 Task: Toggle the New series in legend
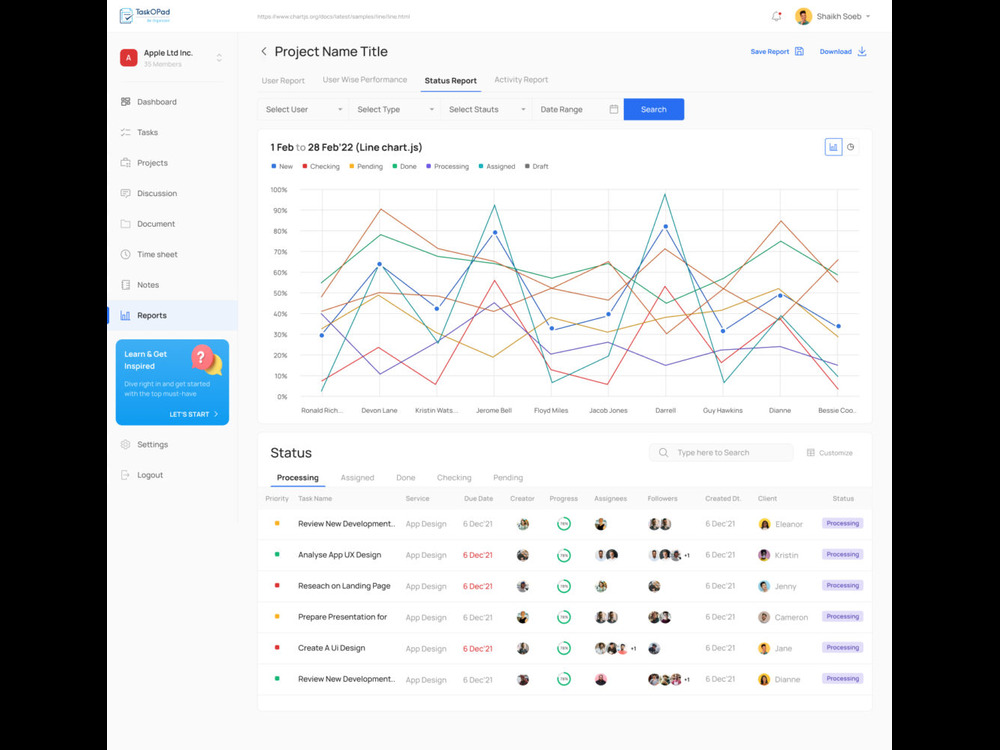pyautogui.click(x=282, y=166)
